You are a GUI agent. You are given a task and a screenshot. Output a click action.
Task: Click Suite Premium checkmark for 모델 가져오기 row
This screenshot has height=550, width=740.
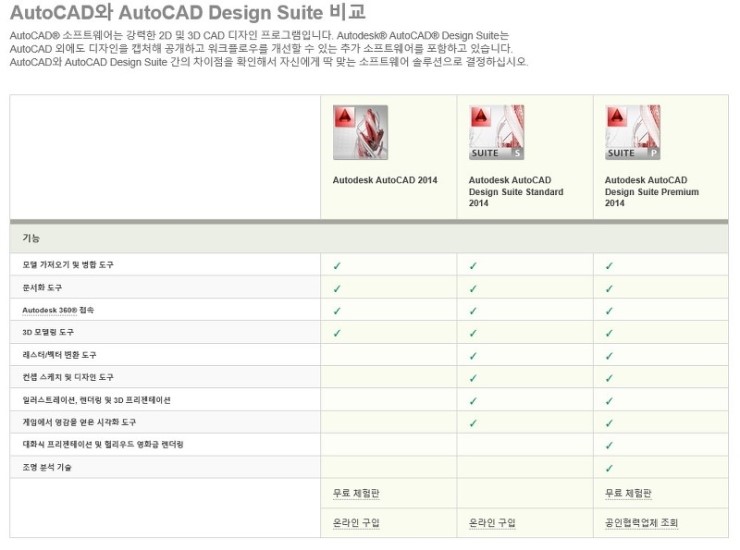[x=609, y=265]
